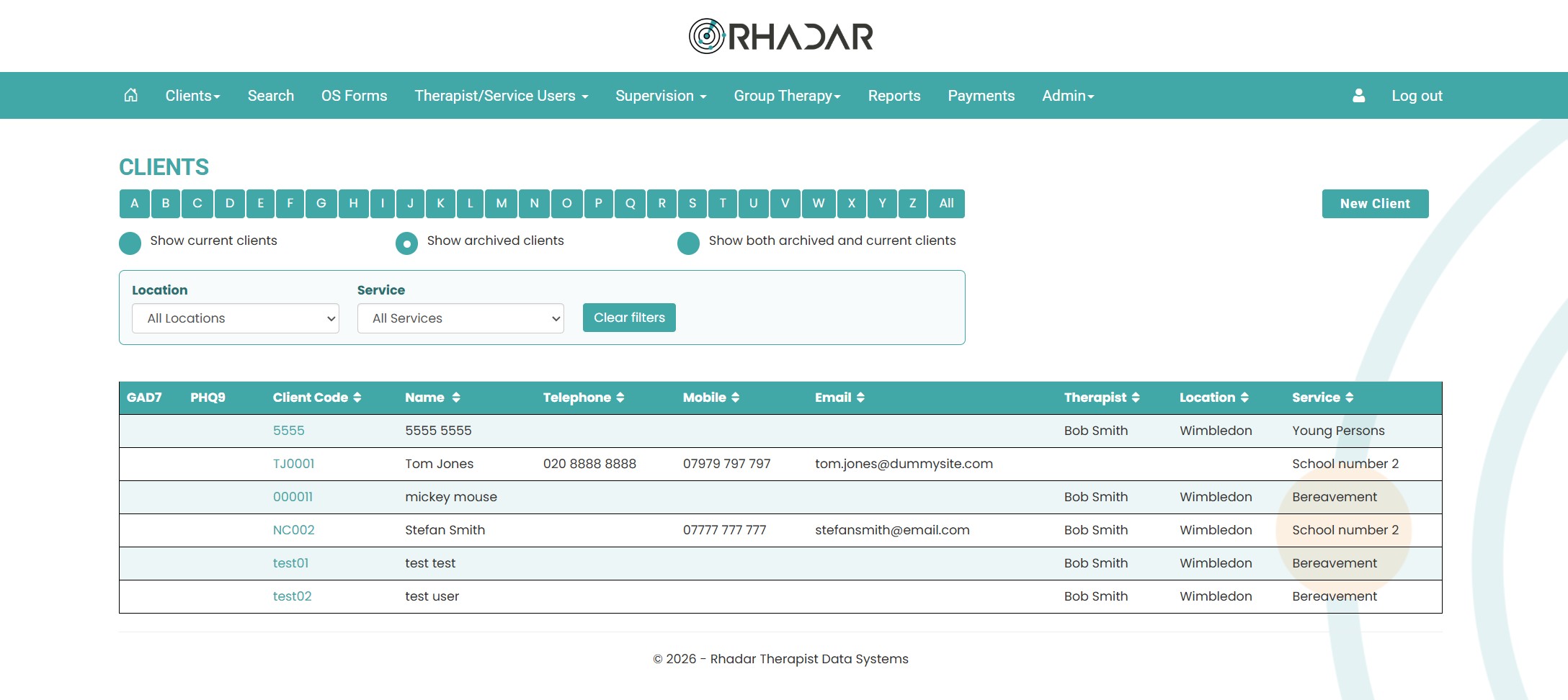1568x700 pixels.
Task: Sort table by Client Code arrows
Action: (x=357, y=398)
